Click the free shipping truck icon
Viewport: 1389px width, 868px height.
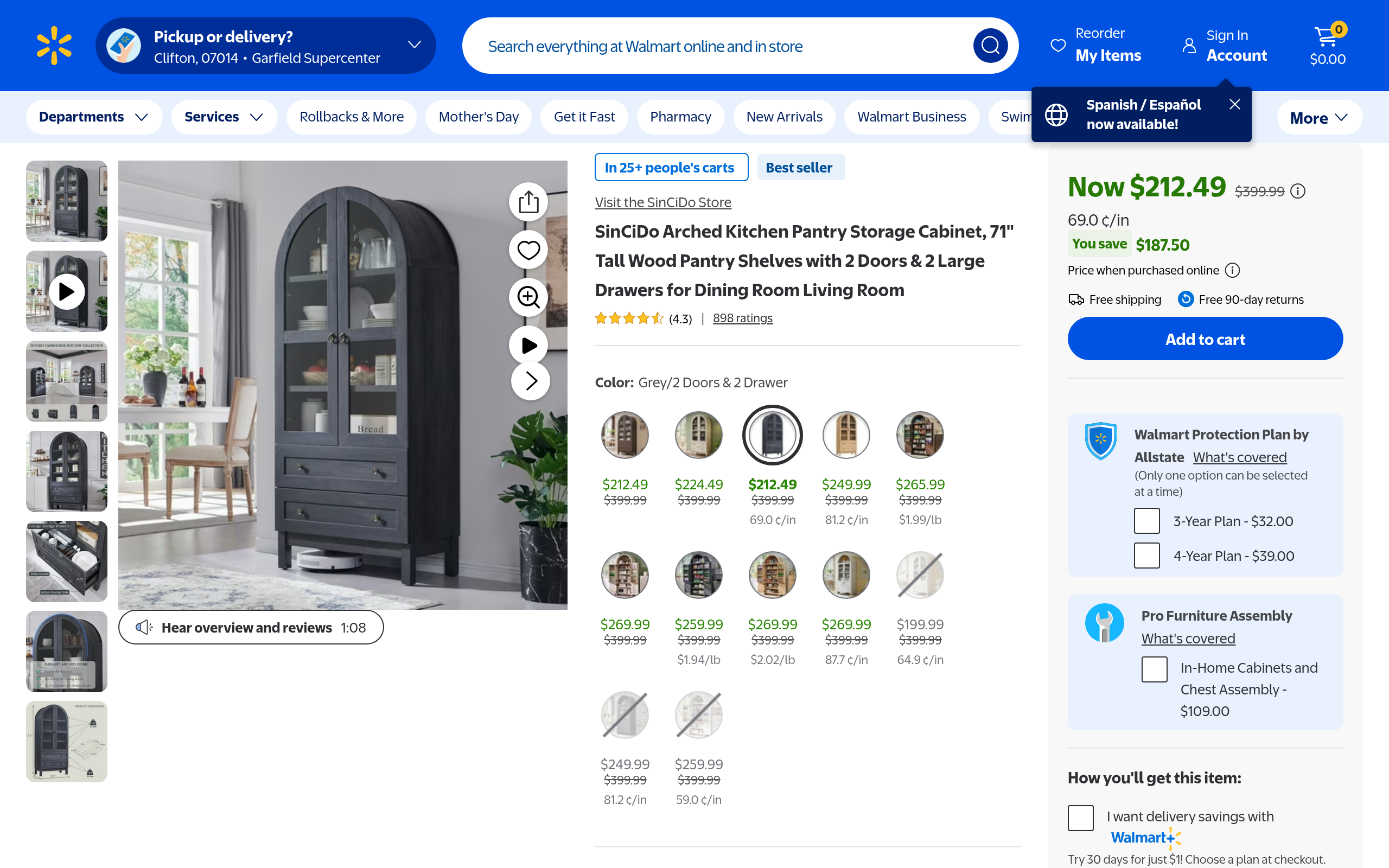(x=1076, y=299)
